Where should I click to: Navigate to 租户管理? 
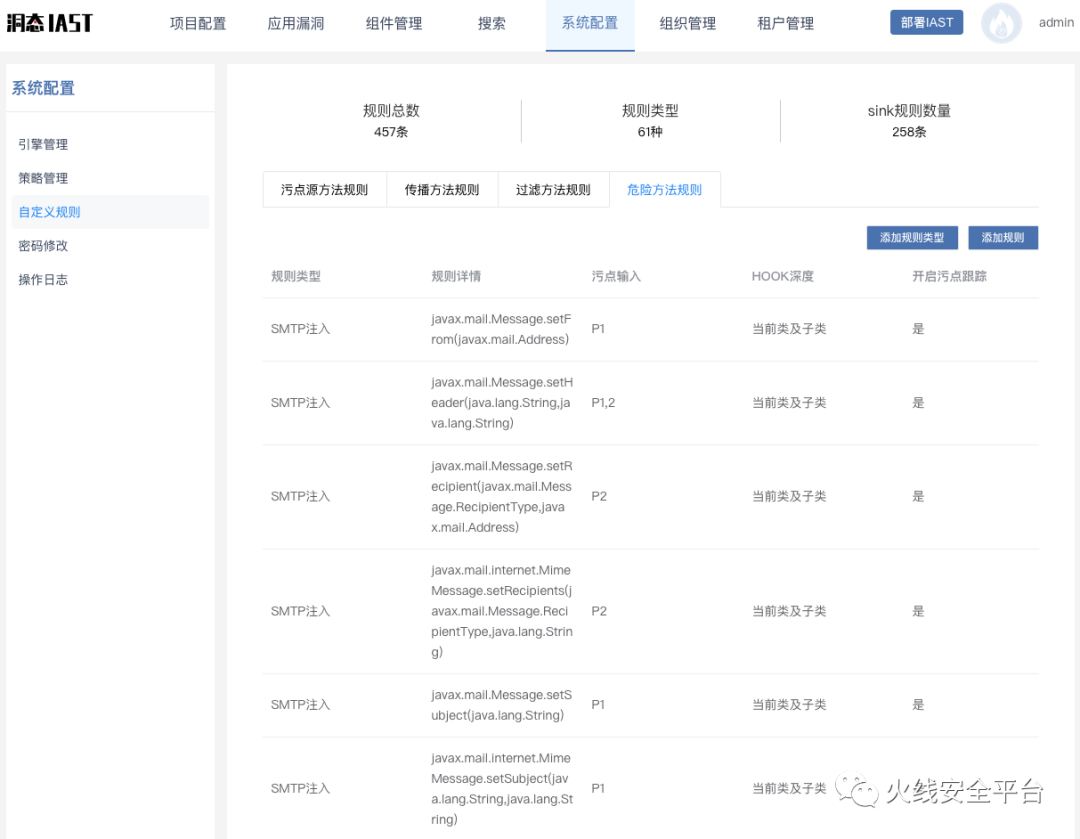point(786,23)
